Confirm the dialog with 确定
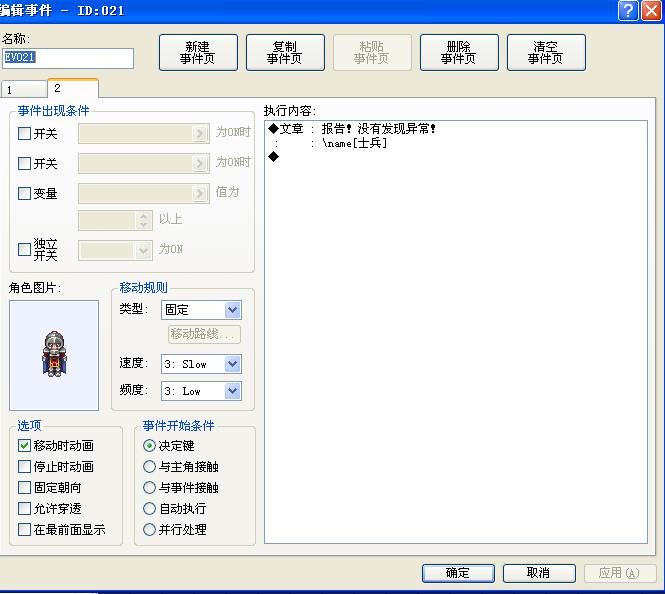Image resolution: width=665 pixels, height=594 pixels. [x=458, y=573]
